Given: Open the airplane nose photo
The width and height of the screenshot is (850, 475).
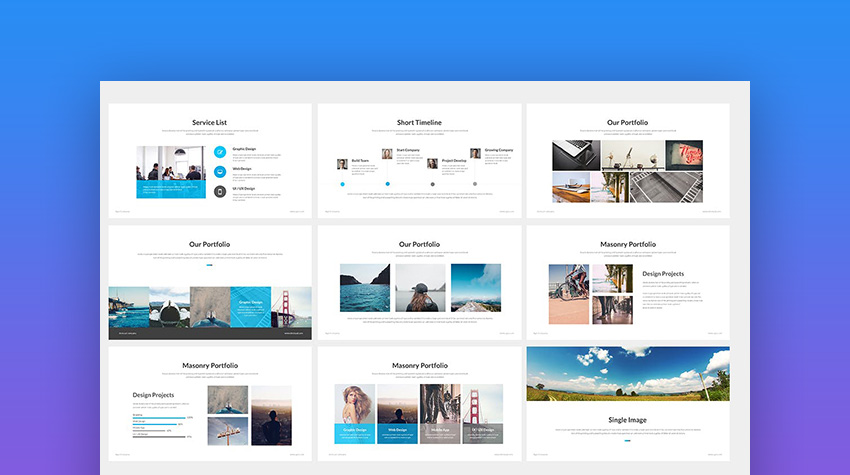Looking at the screenshot, I should 169,307.
